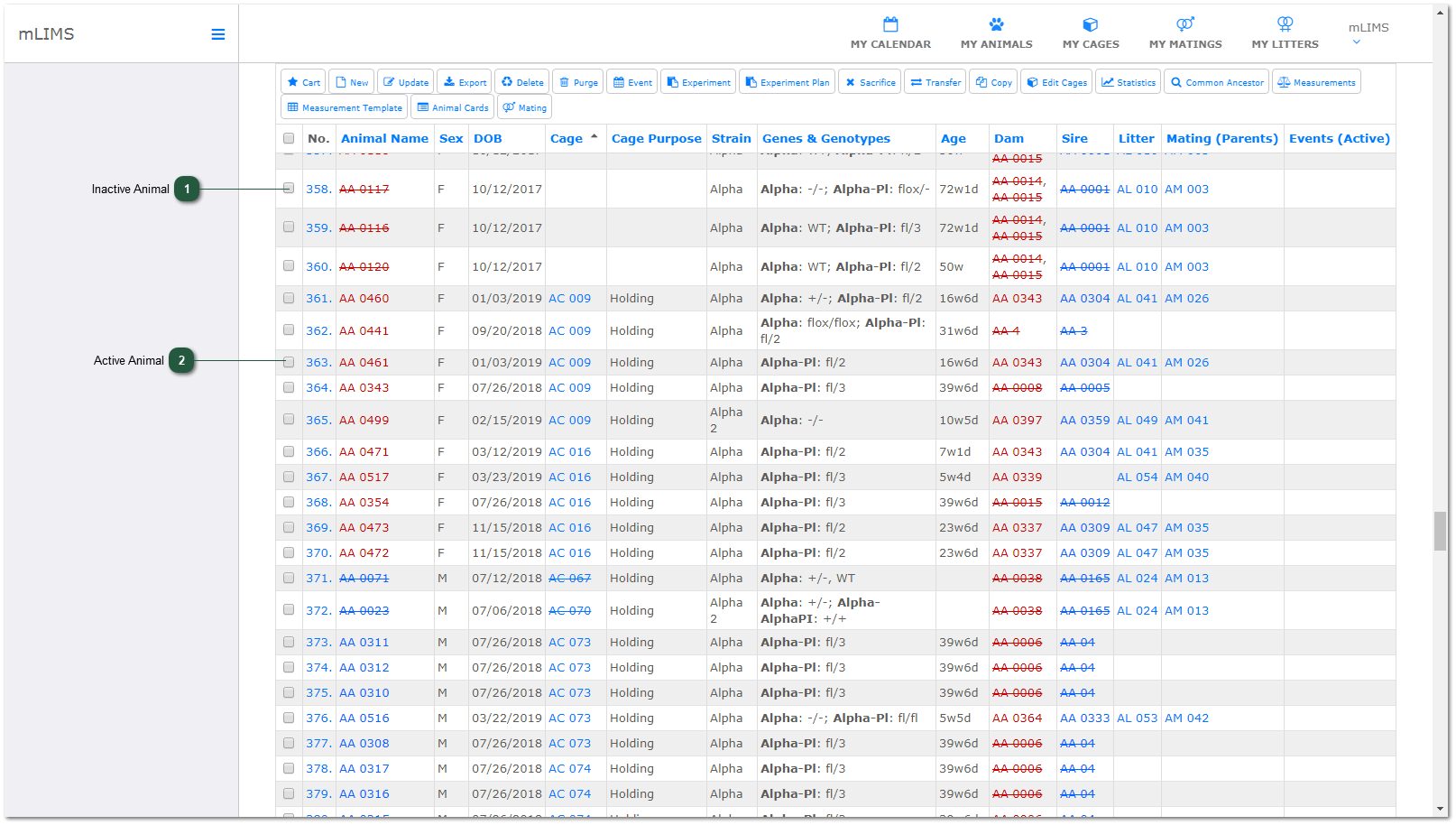Sort table by Dam column header
The image size is (1456, 825).
(1009, 138)
